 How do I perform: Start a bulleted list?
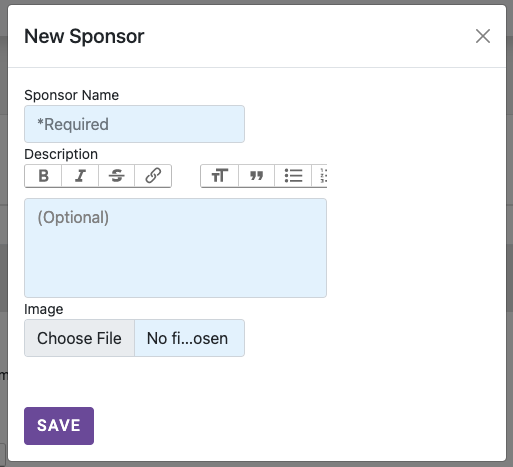[x=293, y=176]
